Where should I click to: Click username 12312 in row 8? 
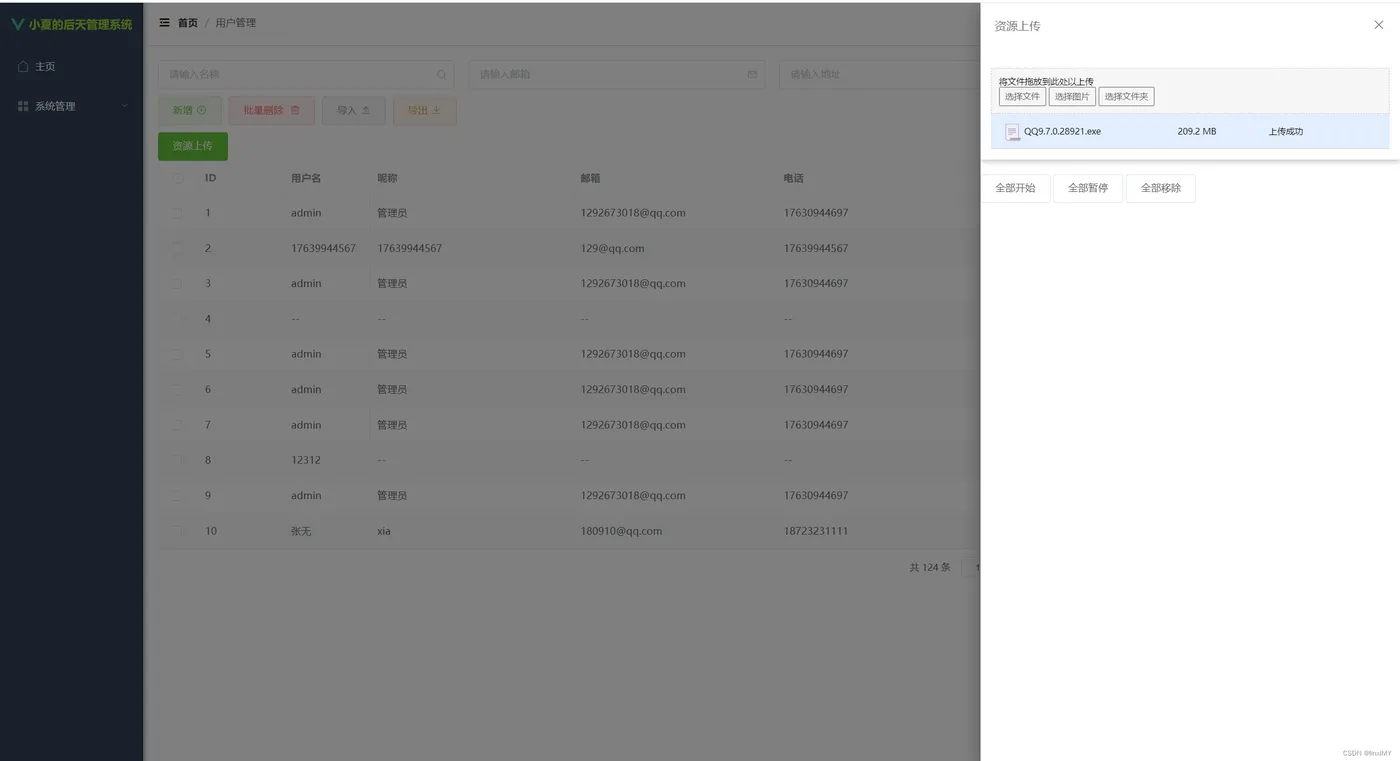[x=306, y=460]
